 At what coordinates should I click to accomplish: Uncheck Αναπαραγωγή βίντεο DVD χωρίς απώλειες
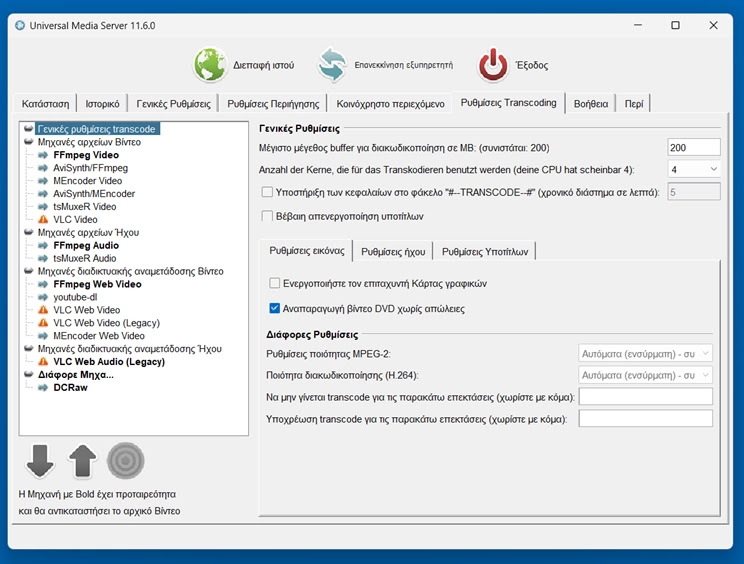(274, 308)
